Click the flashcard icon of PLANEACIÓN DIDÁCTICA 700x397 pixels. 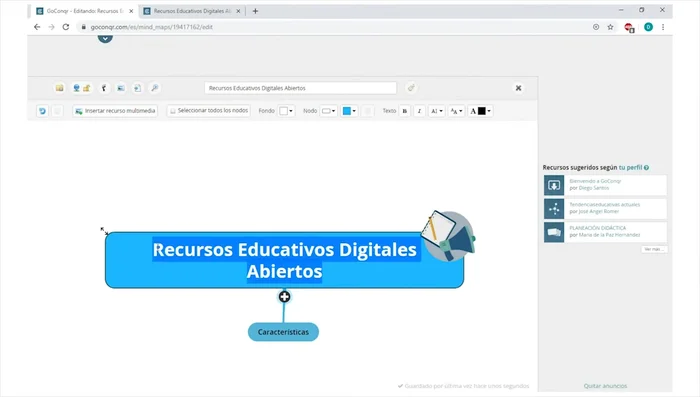[x=554, y=232]
